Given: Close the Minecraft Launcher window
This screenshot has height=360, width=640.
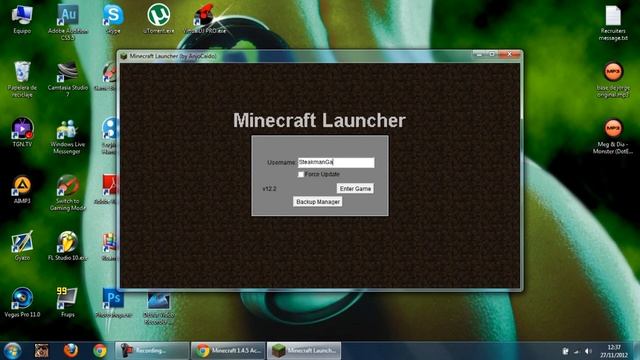Looking at the screenshot, I should [509, 54].
